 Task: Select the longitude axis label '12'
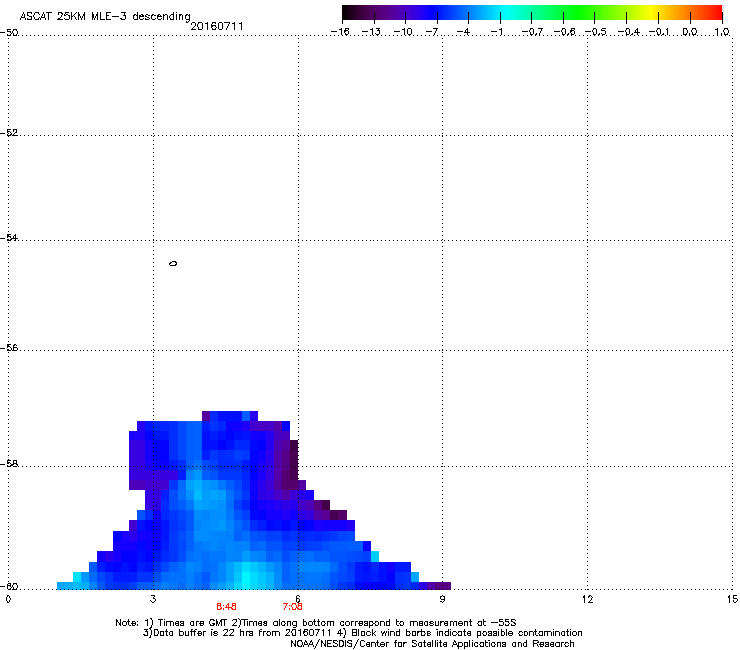click(587, 599)
